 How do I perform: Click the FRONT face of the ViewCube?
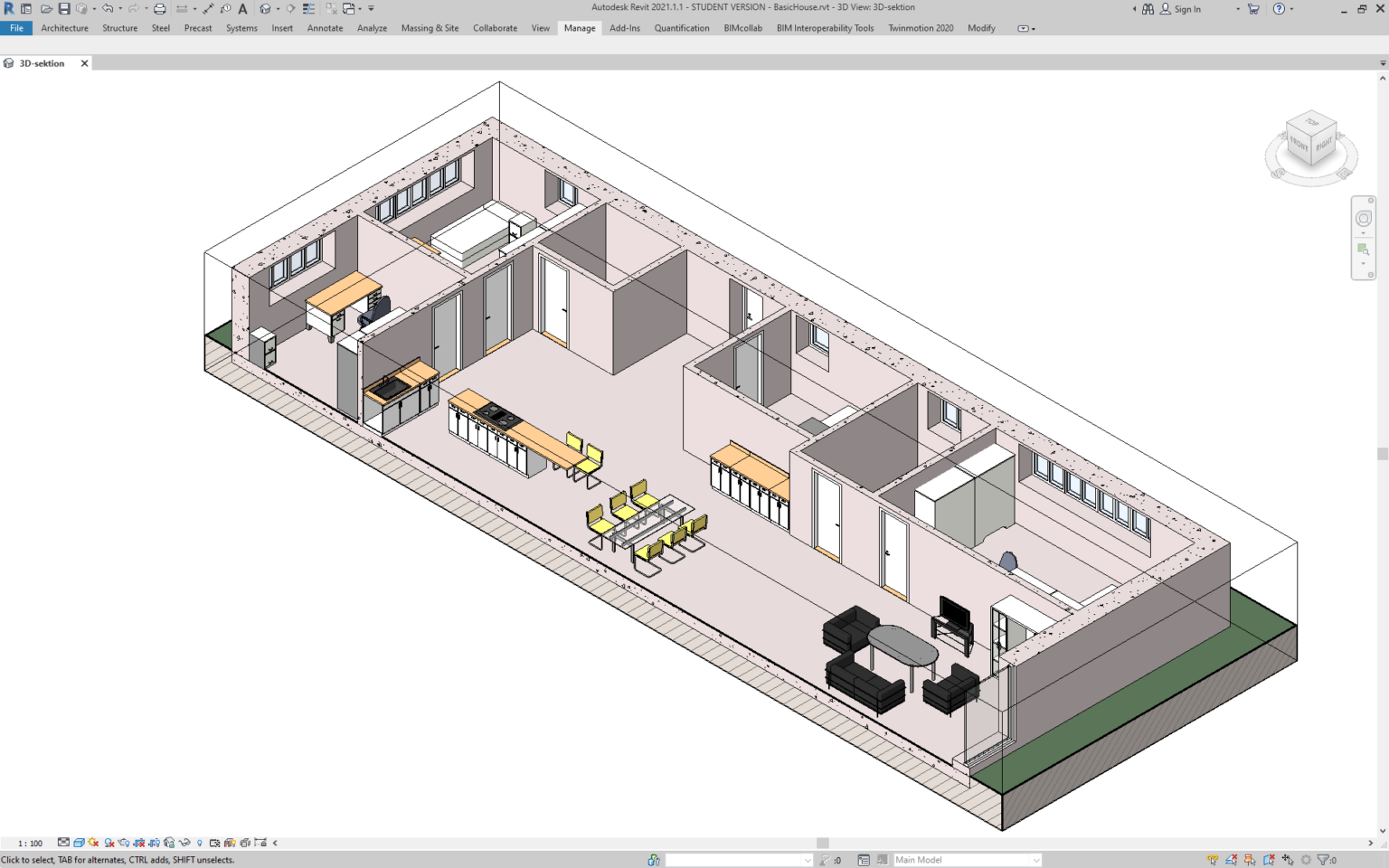pos(1299,143)
